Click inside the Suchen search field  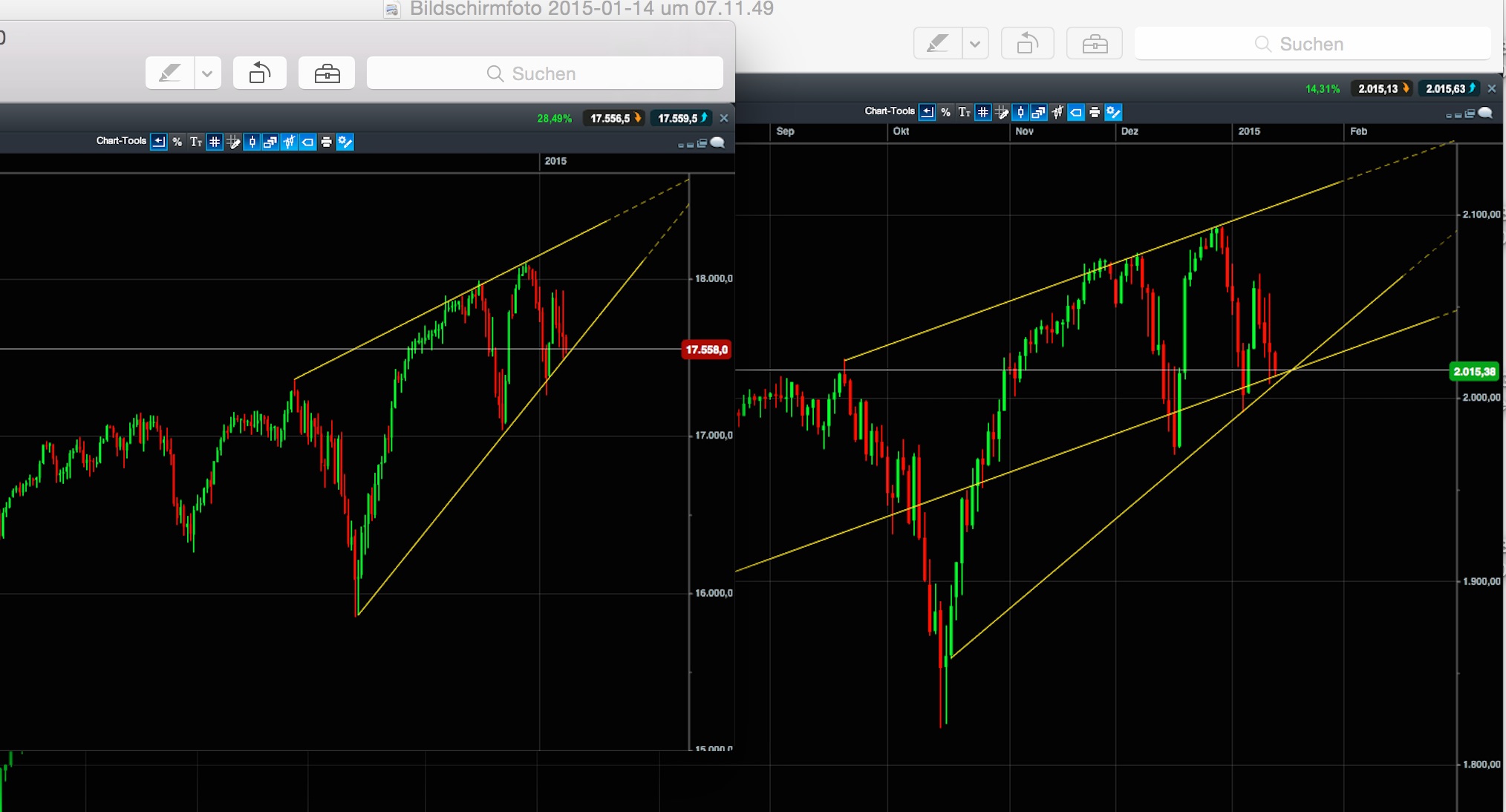click(546, 73)
